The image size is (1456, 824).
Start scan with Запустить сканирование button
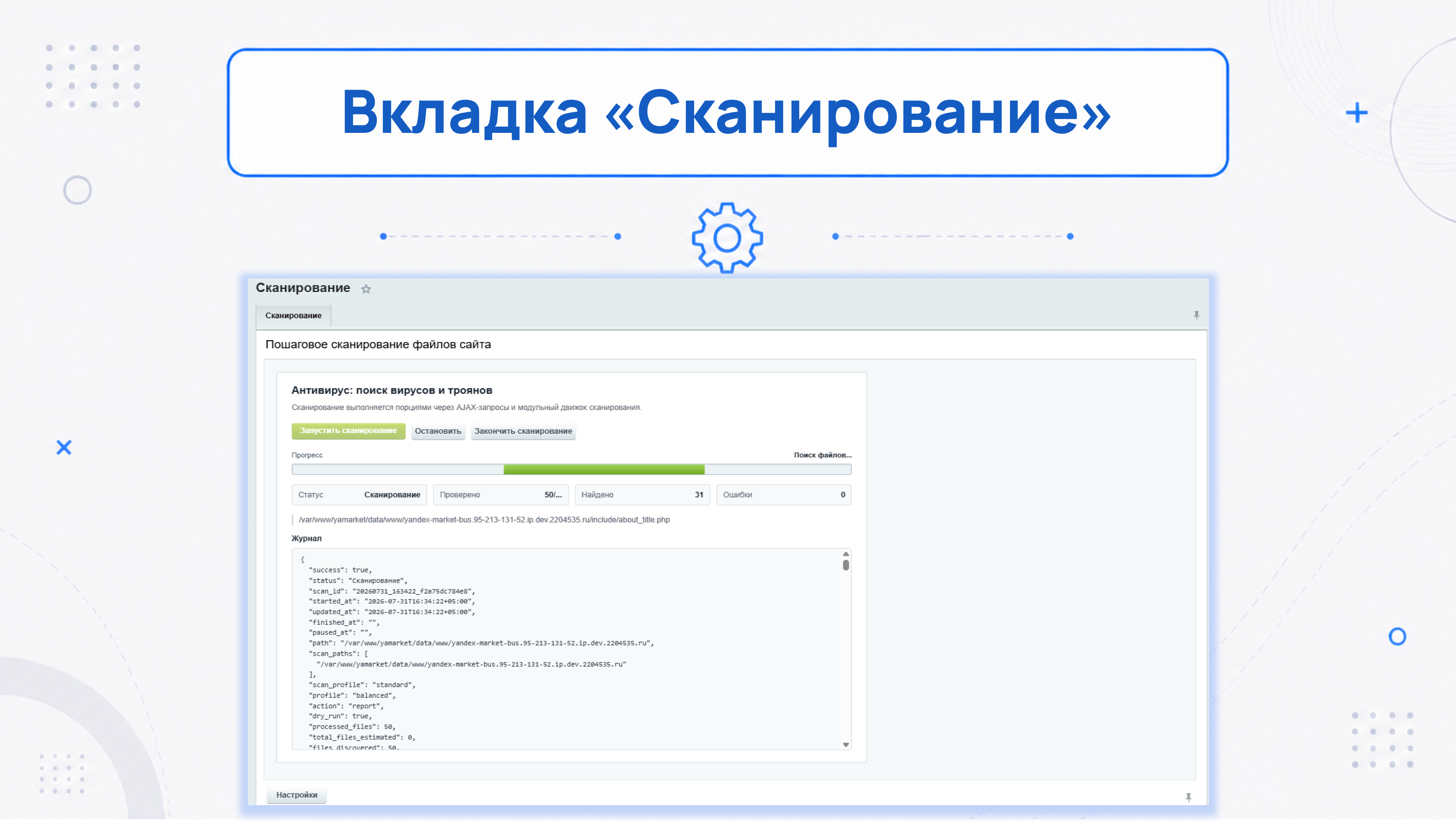[x=348, y=431]
